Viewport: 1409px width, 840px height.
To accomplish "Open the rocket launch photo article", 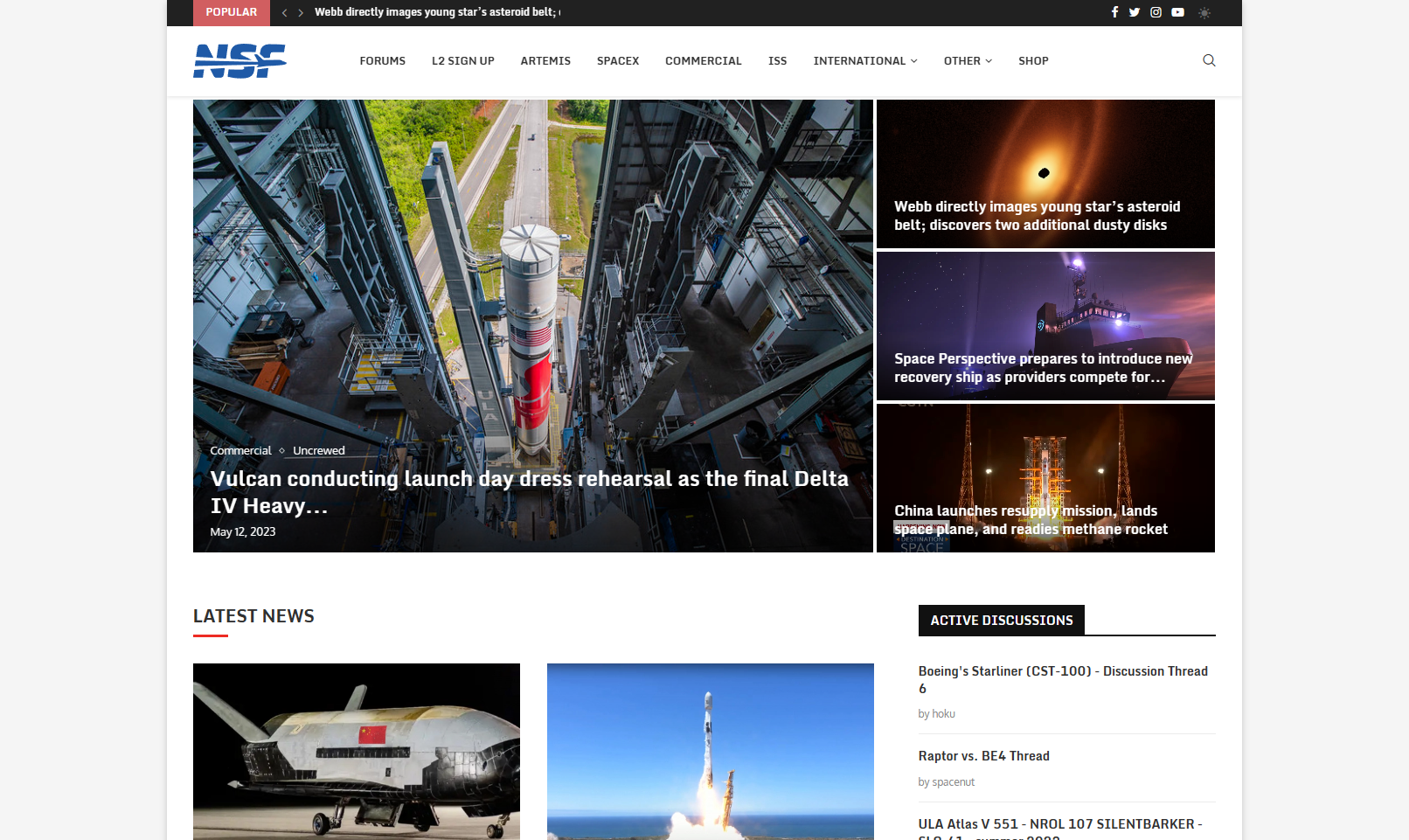I will (x=711, y=752).
